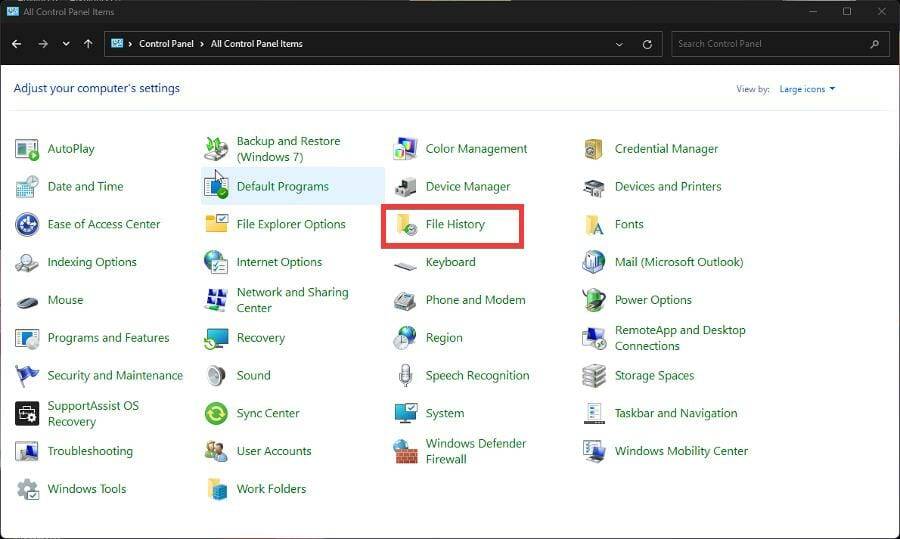900x539 pixels.
Task: Click the Mouse icon
Action: (26, 302)
